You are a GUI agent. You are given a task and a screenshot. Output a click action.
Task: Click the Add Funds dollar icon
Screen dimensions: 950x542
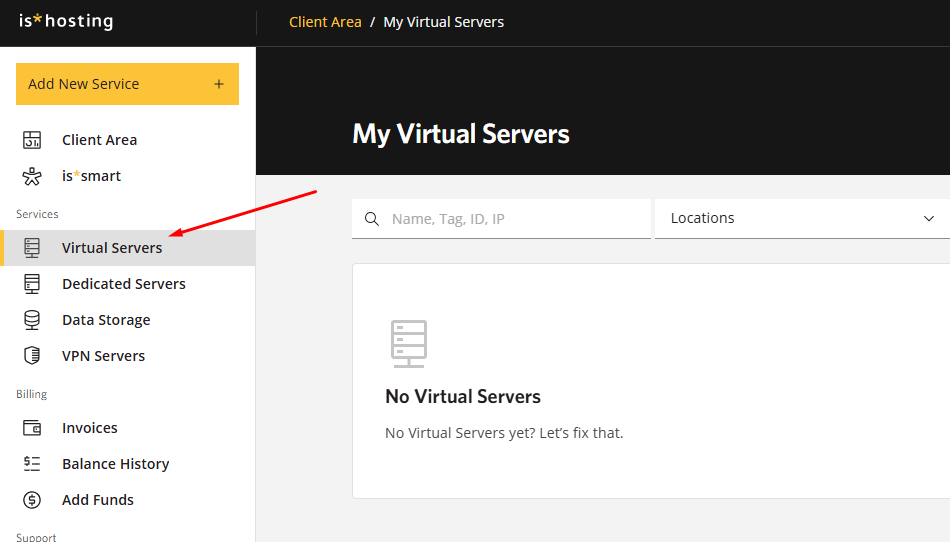click(x=32, y=500)
